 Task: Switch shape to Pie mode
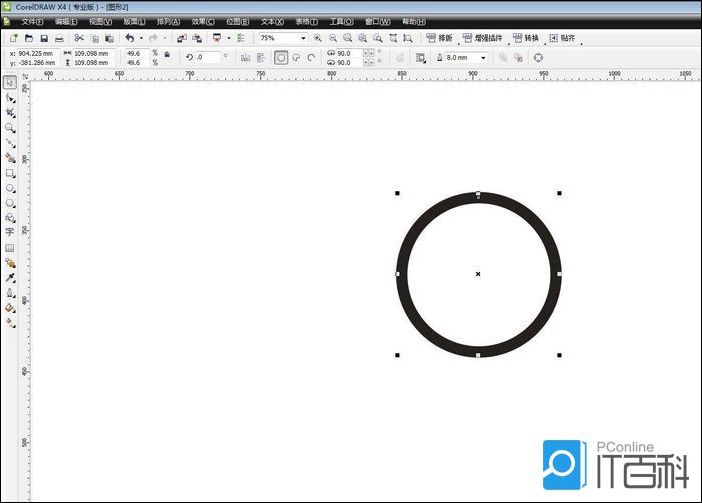pyautogui.click(x=296, y=58)
